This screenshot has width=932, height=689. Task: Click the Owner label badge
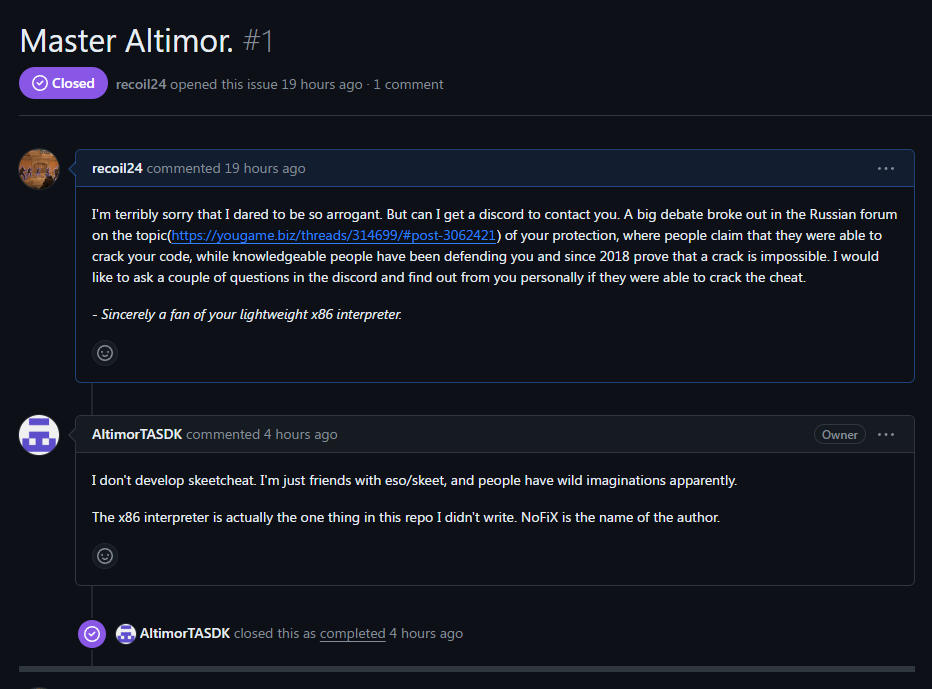[839, 434]
